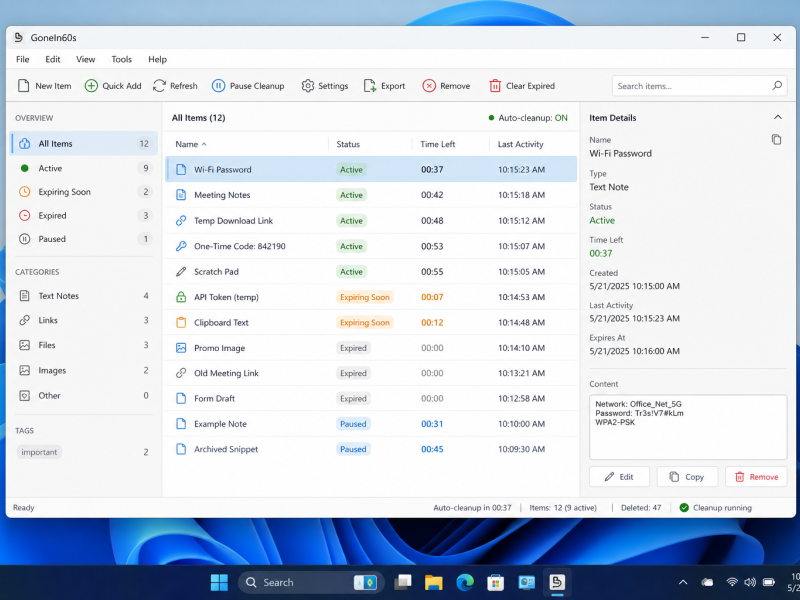Copy item name using the copy icon
The image size is (800, 600).
[776, 139]
